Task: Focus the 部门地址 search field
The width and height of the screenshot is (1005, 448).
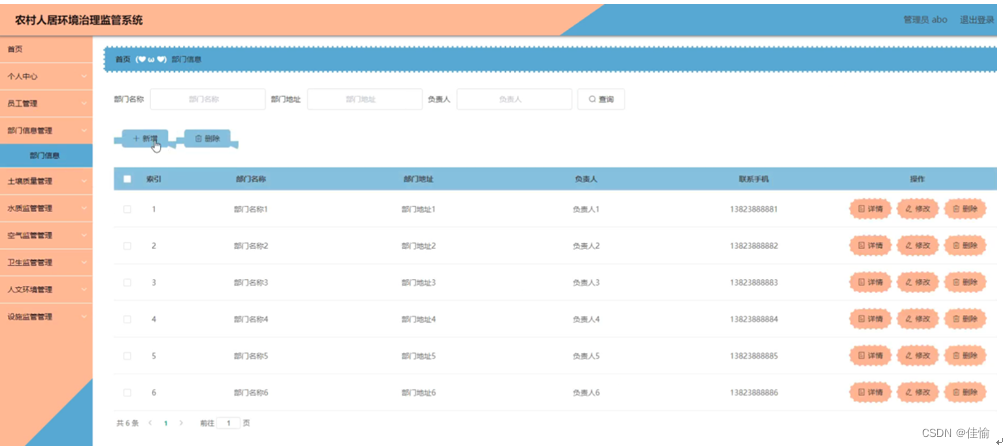Action: pos(365,99)
